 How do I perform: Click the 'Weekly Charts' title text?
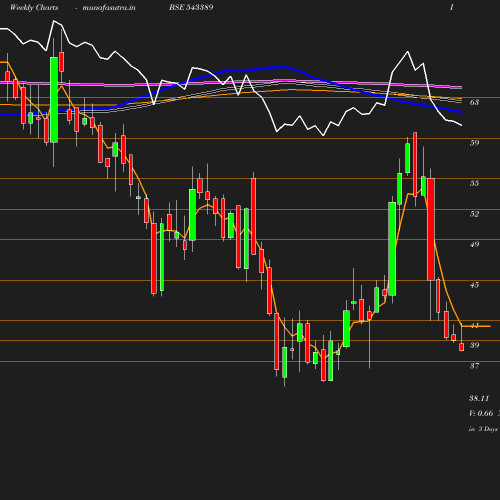click(34, 8)
